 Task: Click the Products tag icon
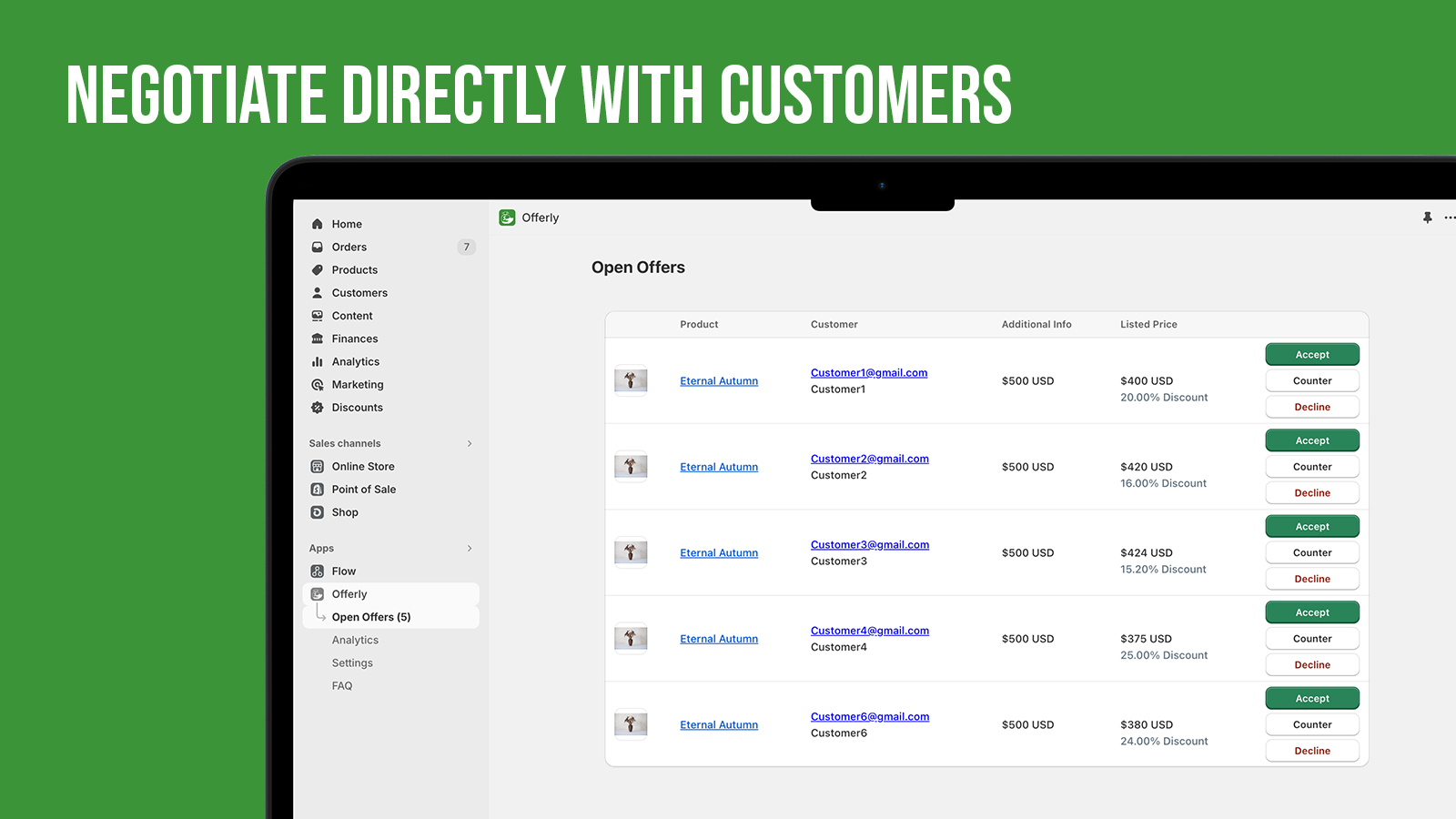click(318, 270)
